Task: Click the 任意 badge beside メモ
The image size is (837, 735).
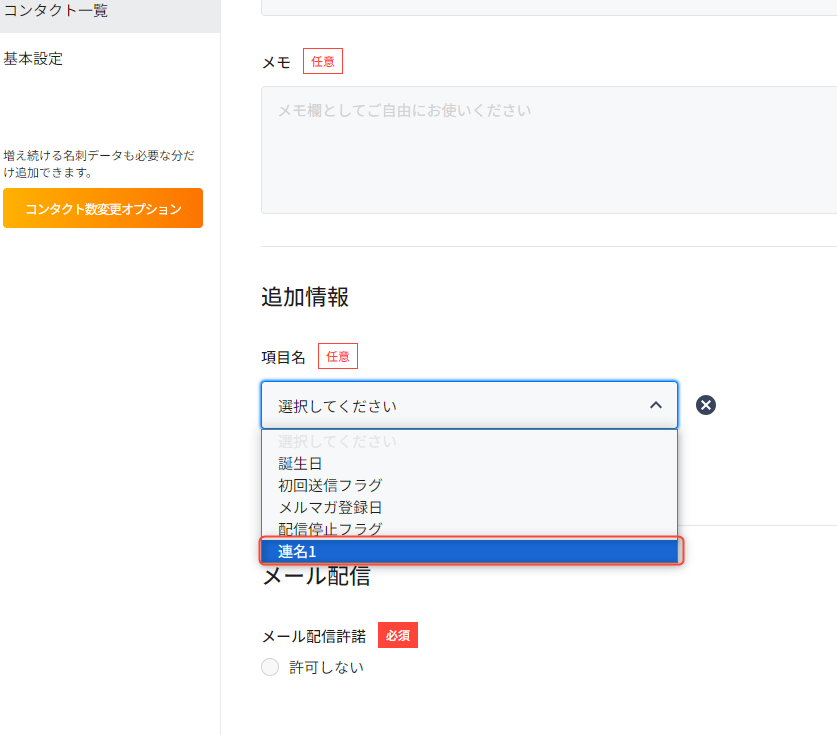Action: coord(322,62)
